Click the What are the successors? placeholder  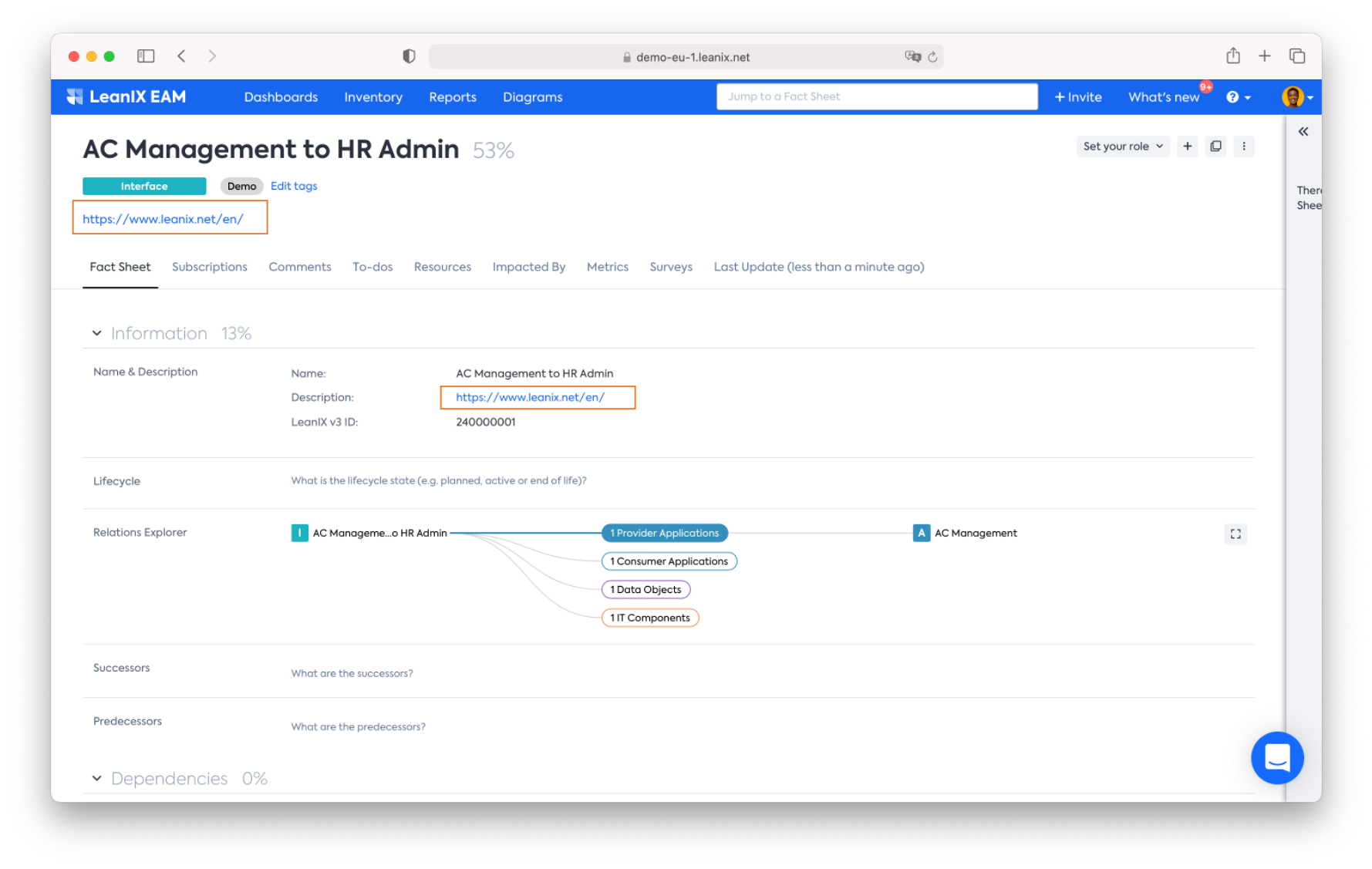352,673
